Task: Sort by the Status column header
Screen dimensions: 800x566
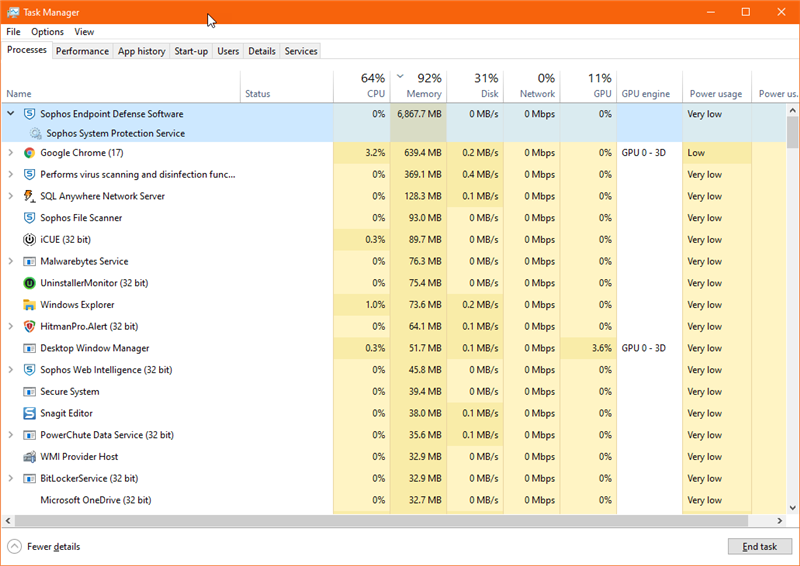Action: click(287, 87)
